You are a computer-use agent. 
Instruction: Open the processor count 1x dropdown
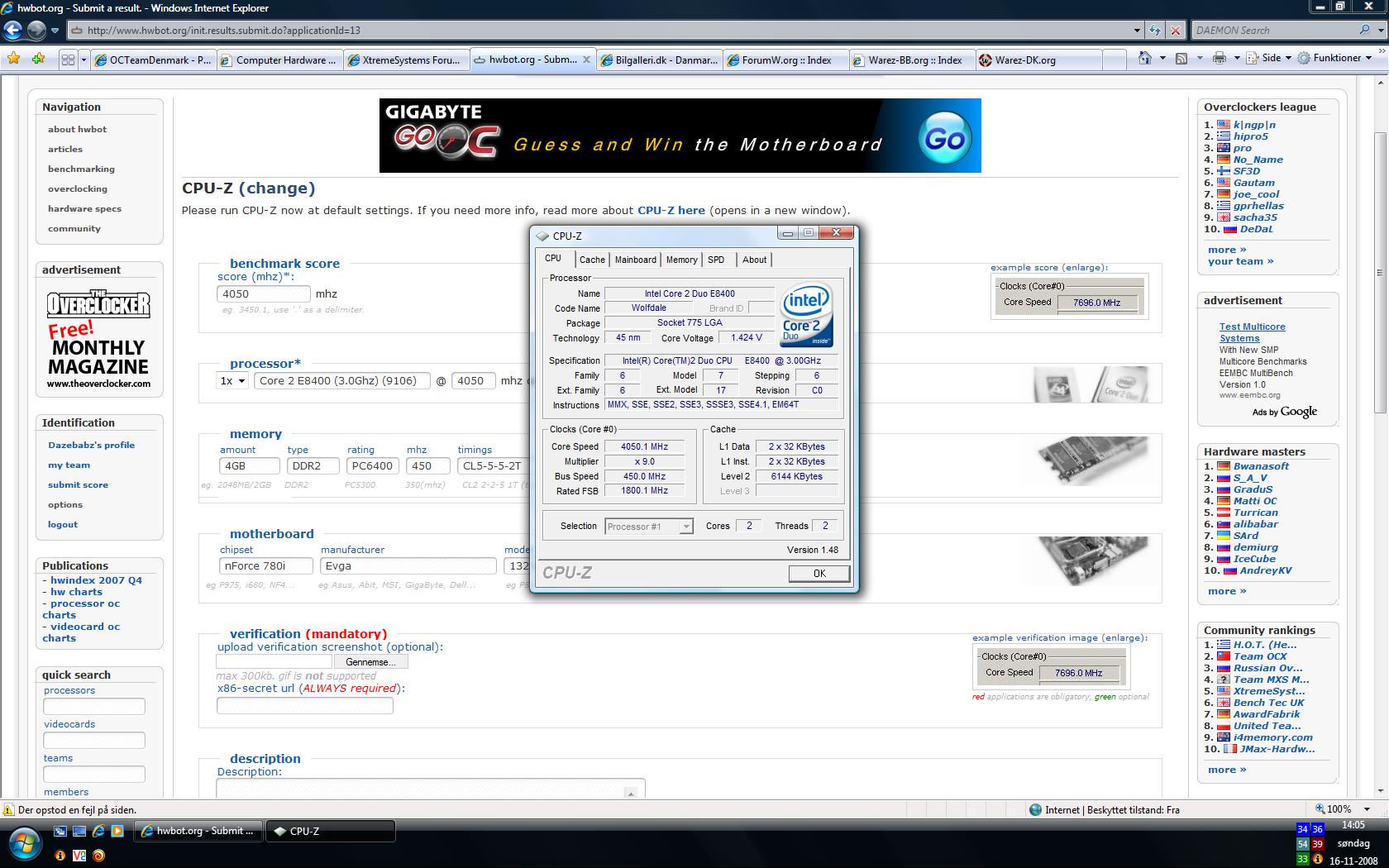click(x=232, y=380)
